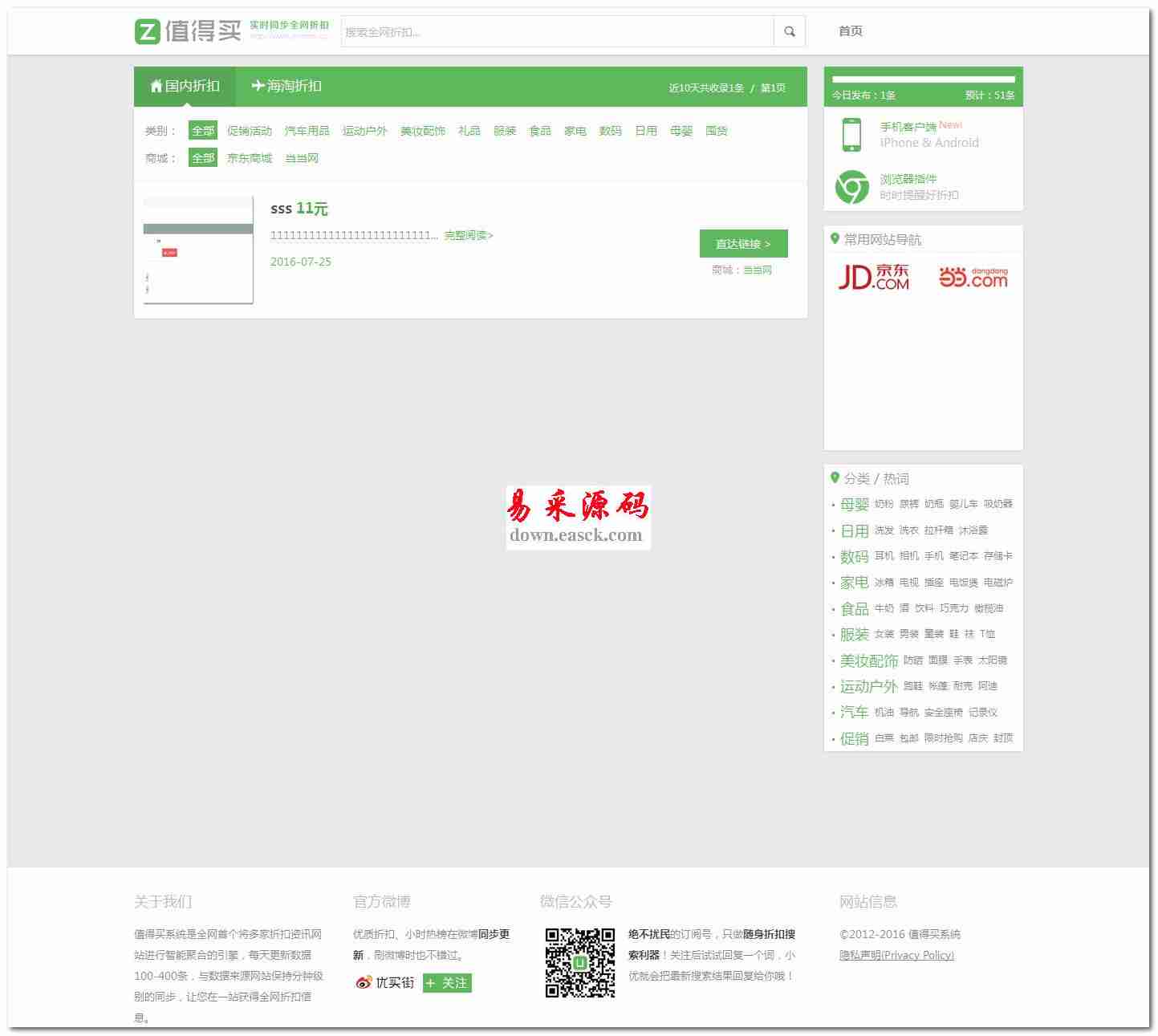Screen dimensions: 1158x1036
Task: Click the 今日发布 progress bar
Action: click(924, 79)
